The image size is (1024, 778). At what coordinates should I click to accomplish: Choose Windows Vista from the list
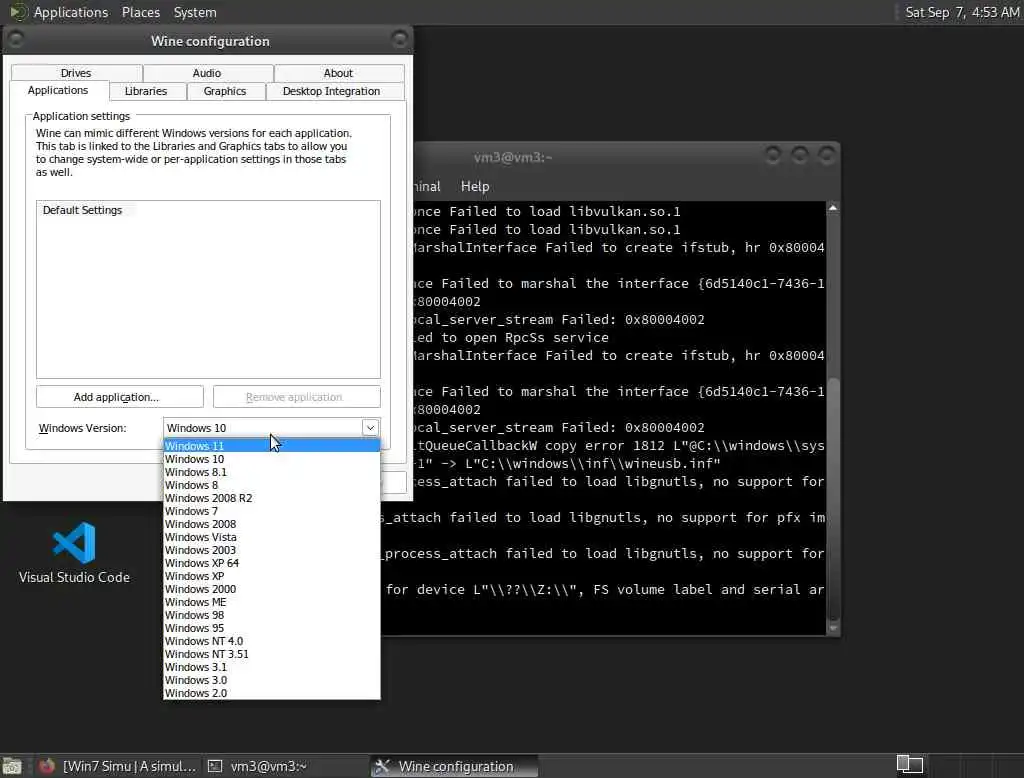point(272,538)
